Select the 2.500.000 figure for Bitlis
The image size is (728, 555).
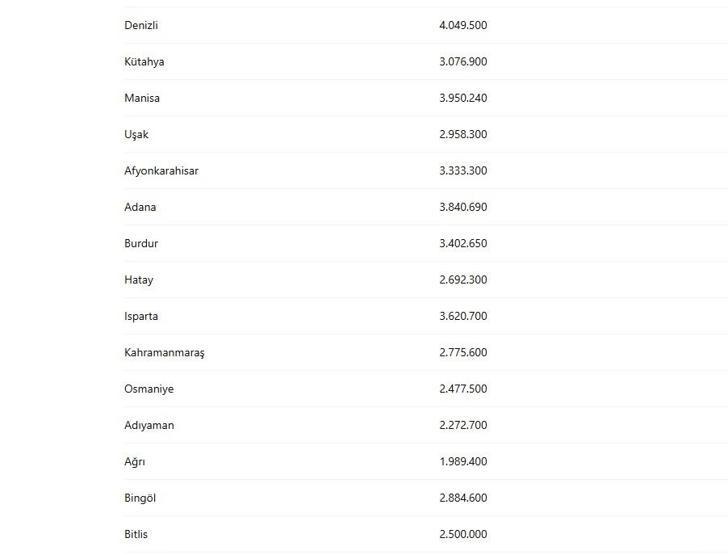(x=463, y=535)
